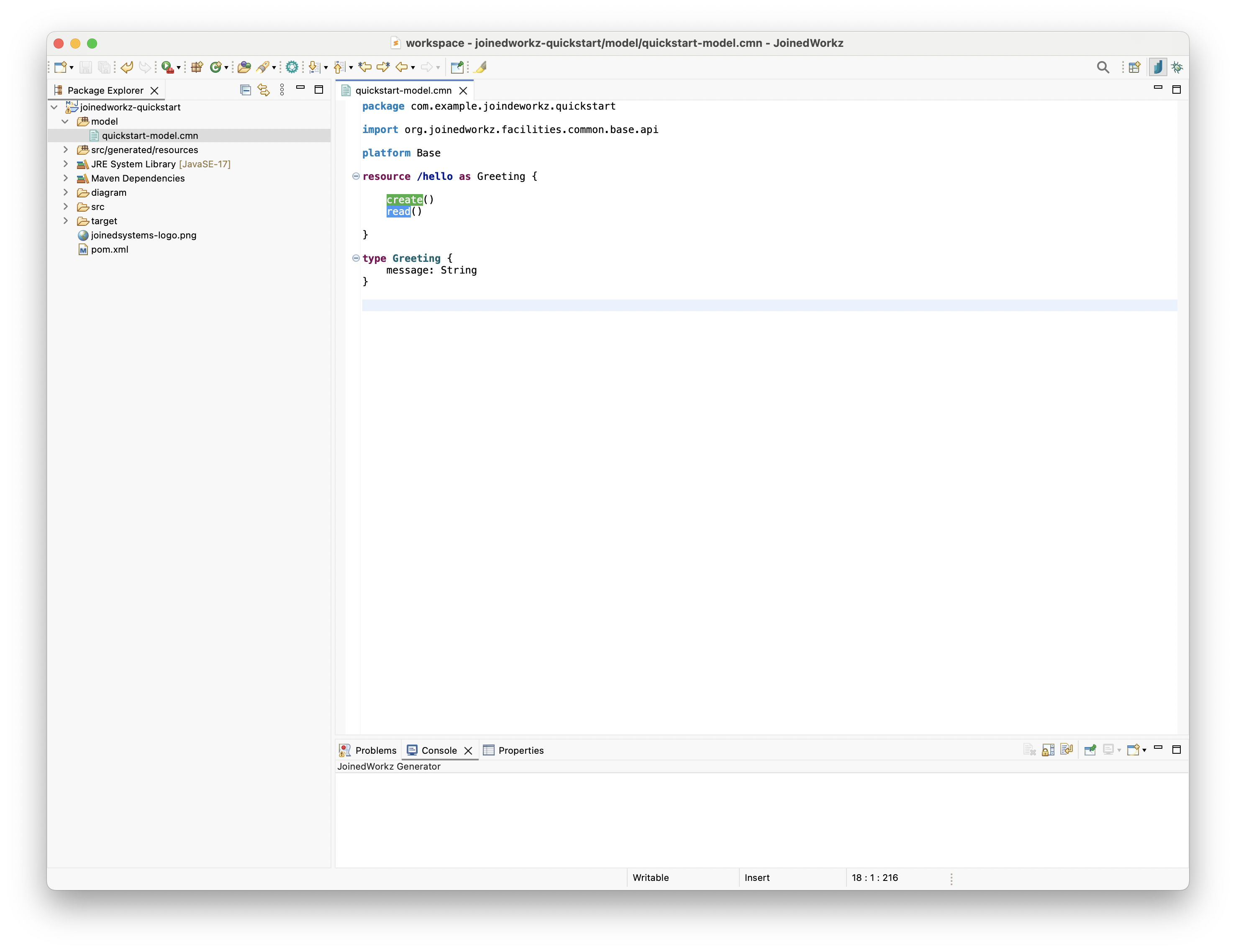Open the Debug perspective icon

click(x=1177, y=67)
